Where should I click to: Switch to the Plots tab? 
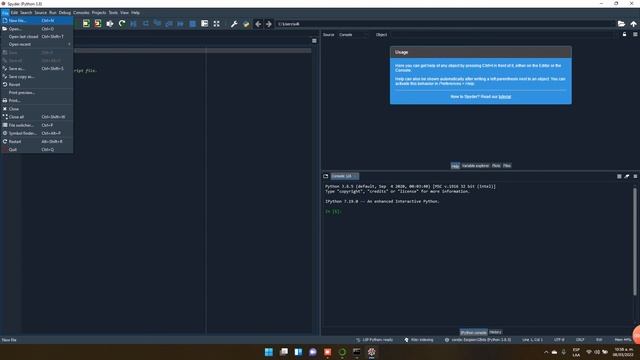coord(496,166)
